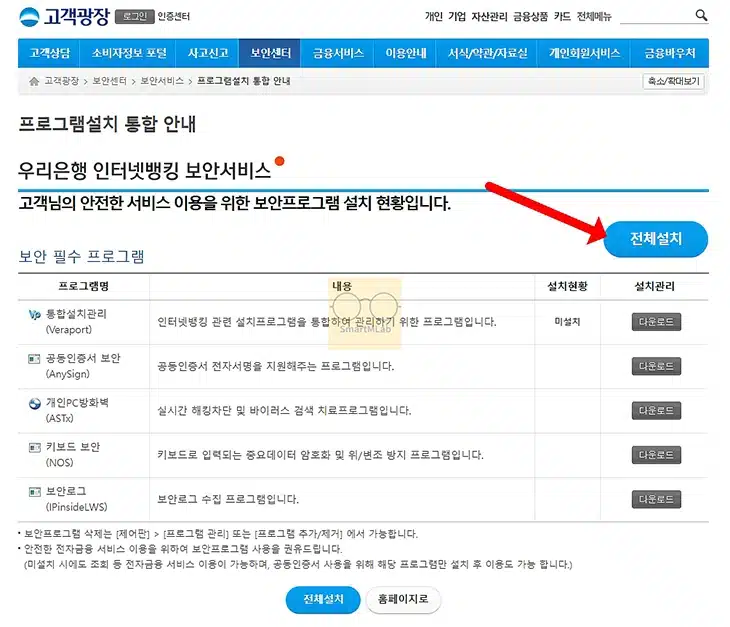Open the 금융바우처 menu tab

(x=669, y=53)
